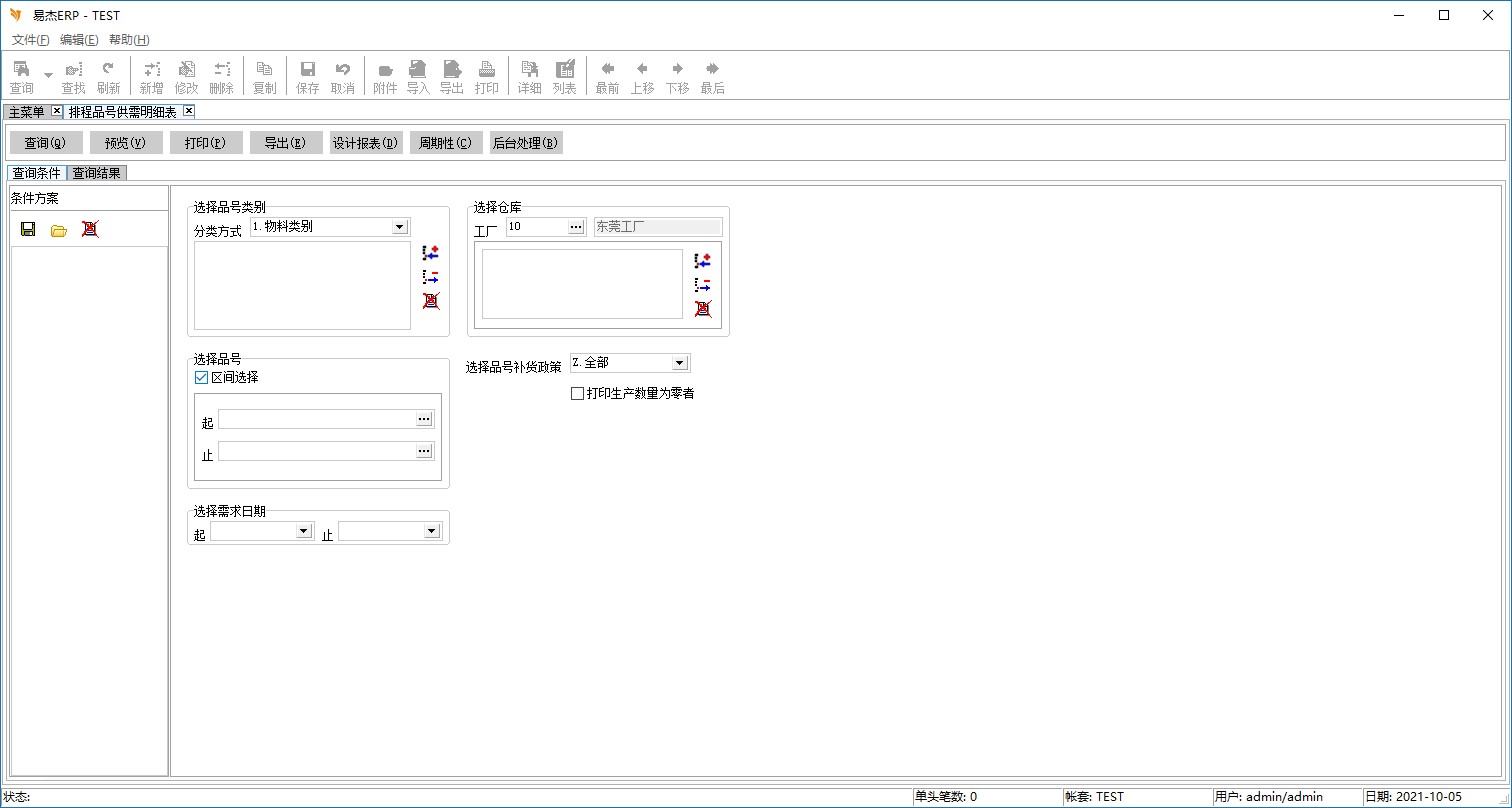Remove item category with the remove-row icon
1512x808 pixels.
click(431, 277)
